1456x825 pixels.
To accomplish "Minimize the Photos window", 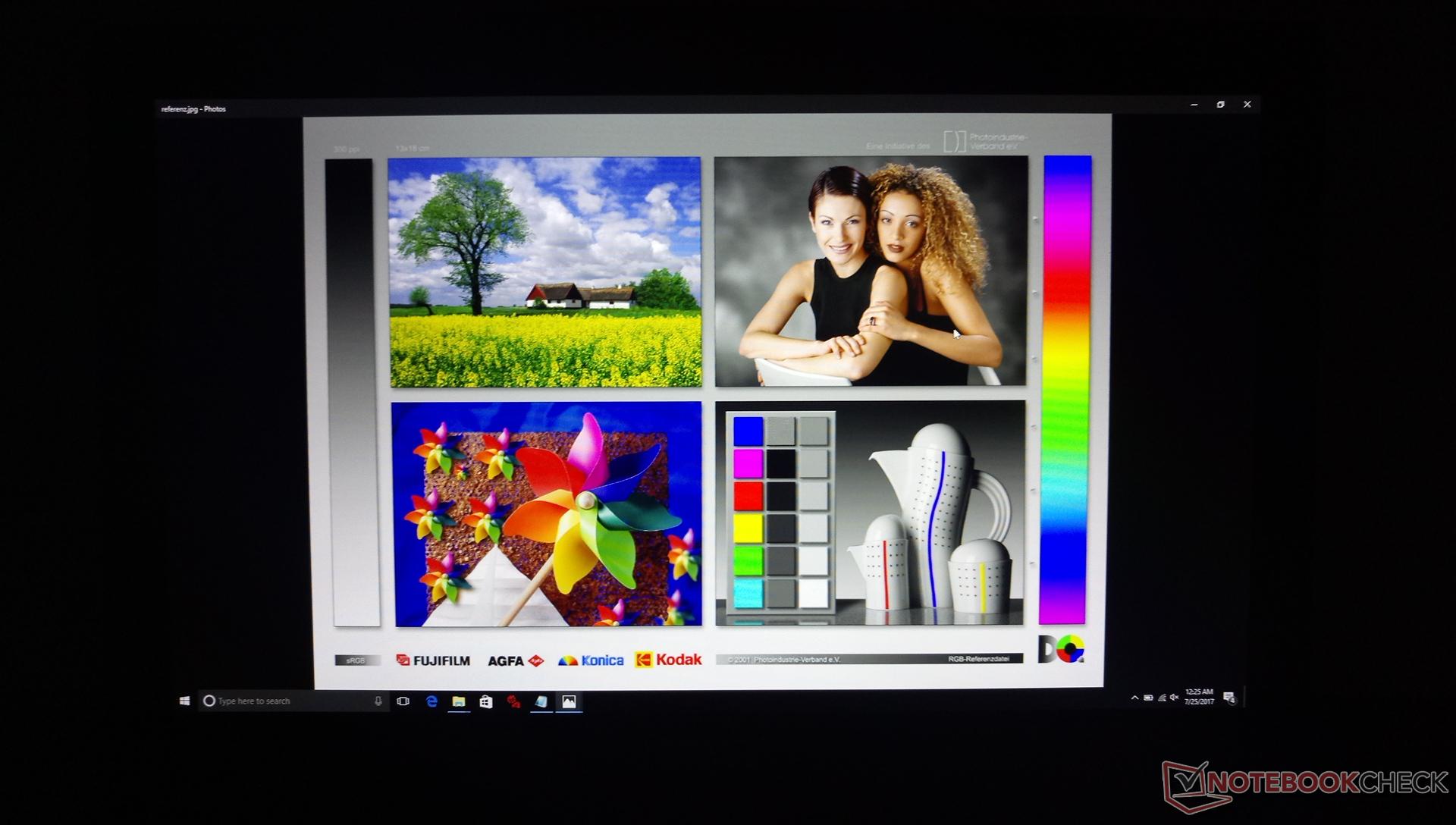I will point(1194,105).
